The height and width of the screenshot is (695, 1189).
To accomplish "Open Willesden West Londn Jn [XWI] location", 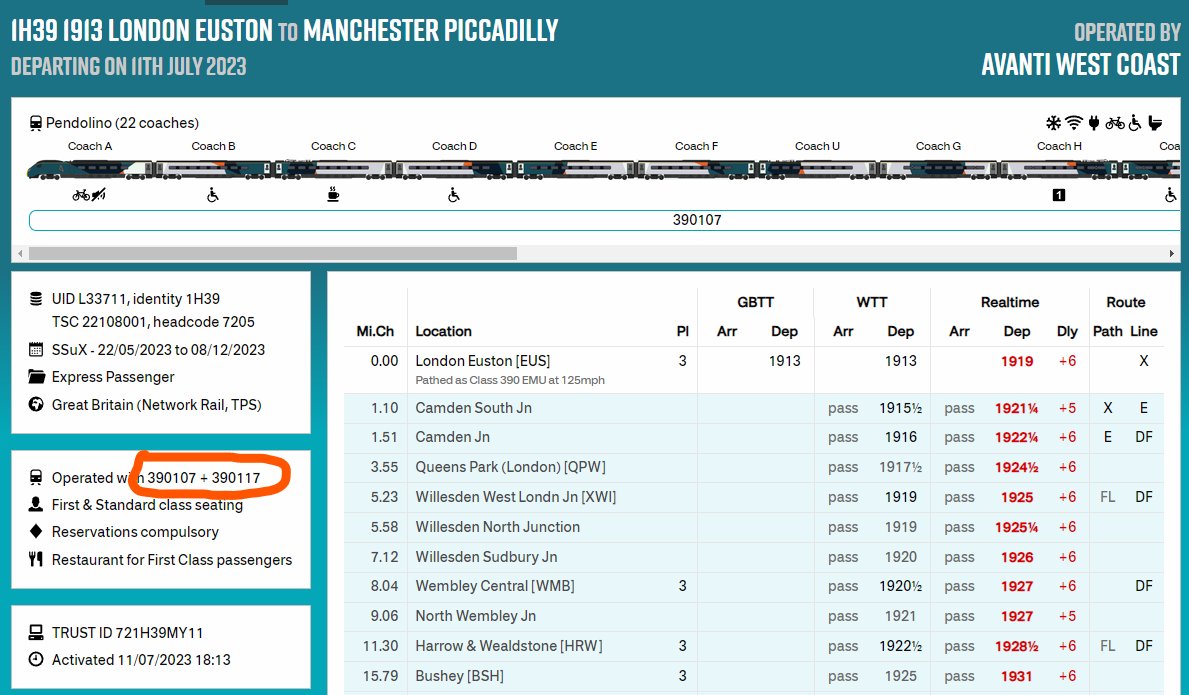I will coord(516,496).
